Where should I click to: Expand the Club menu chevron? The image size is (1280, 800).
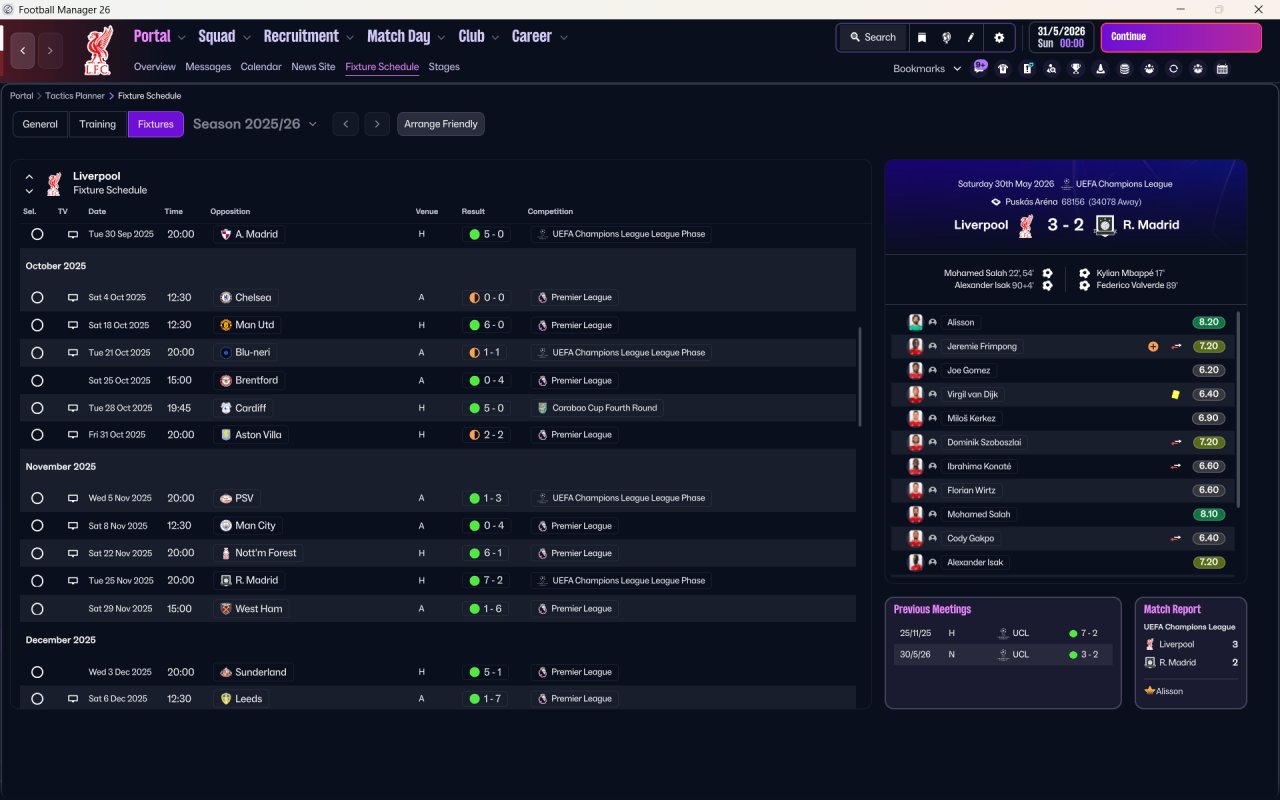coord(495,37)
